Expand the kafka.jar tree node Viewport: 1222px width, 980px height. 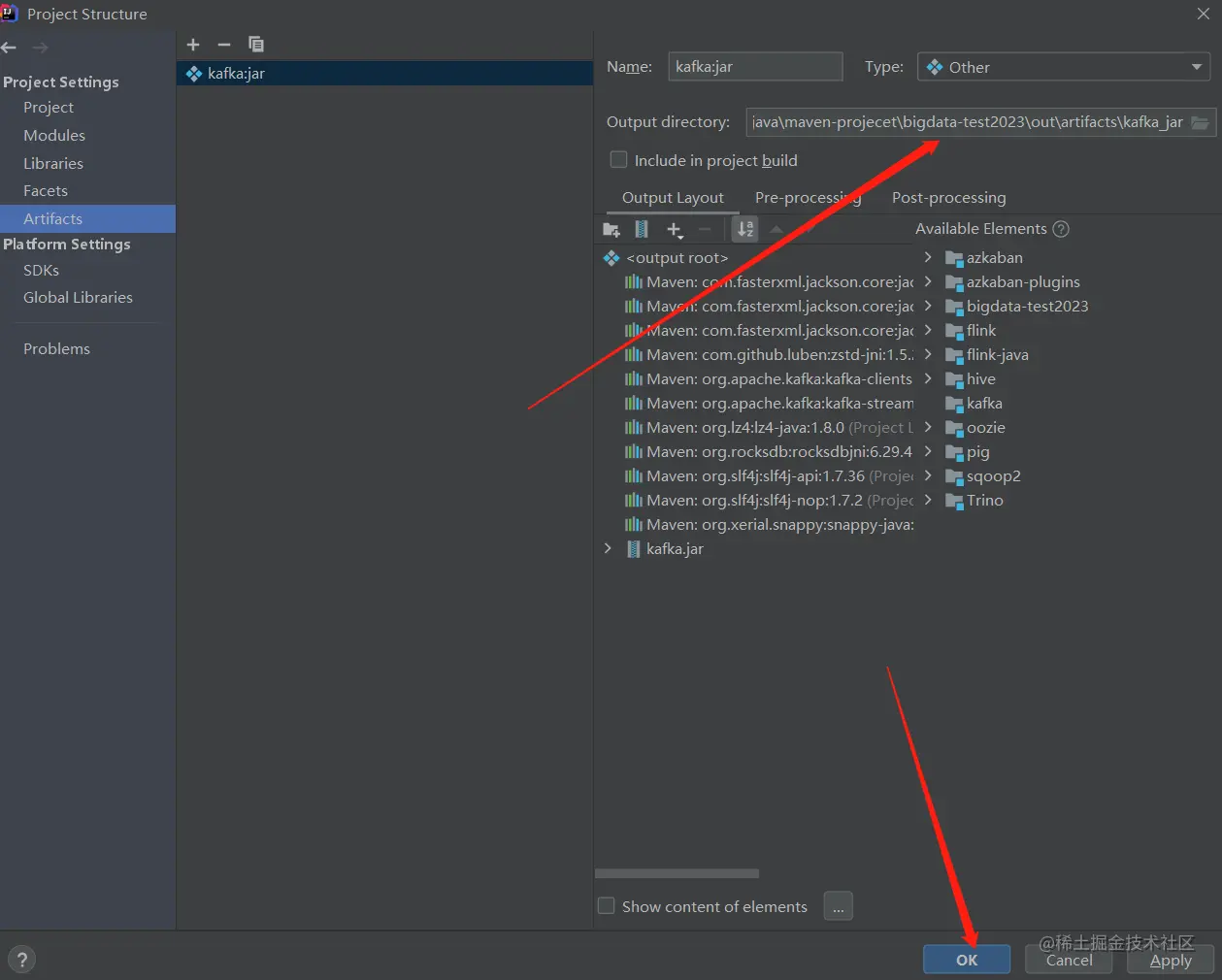pos(608,549)
